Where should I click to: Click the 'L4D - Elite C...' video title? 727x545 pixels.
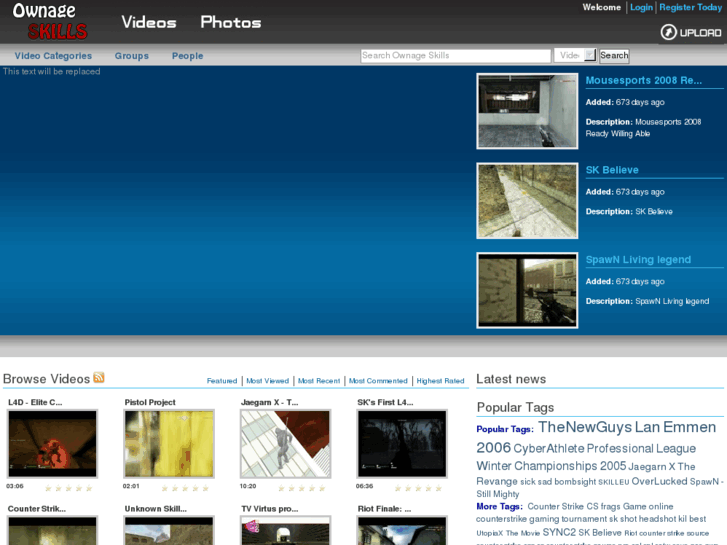click(x=35, y=403)
